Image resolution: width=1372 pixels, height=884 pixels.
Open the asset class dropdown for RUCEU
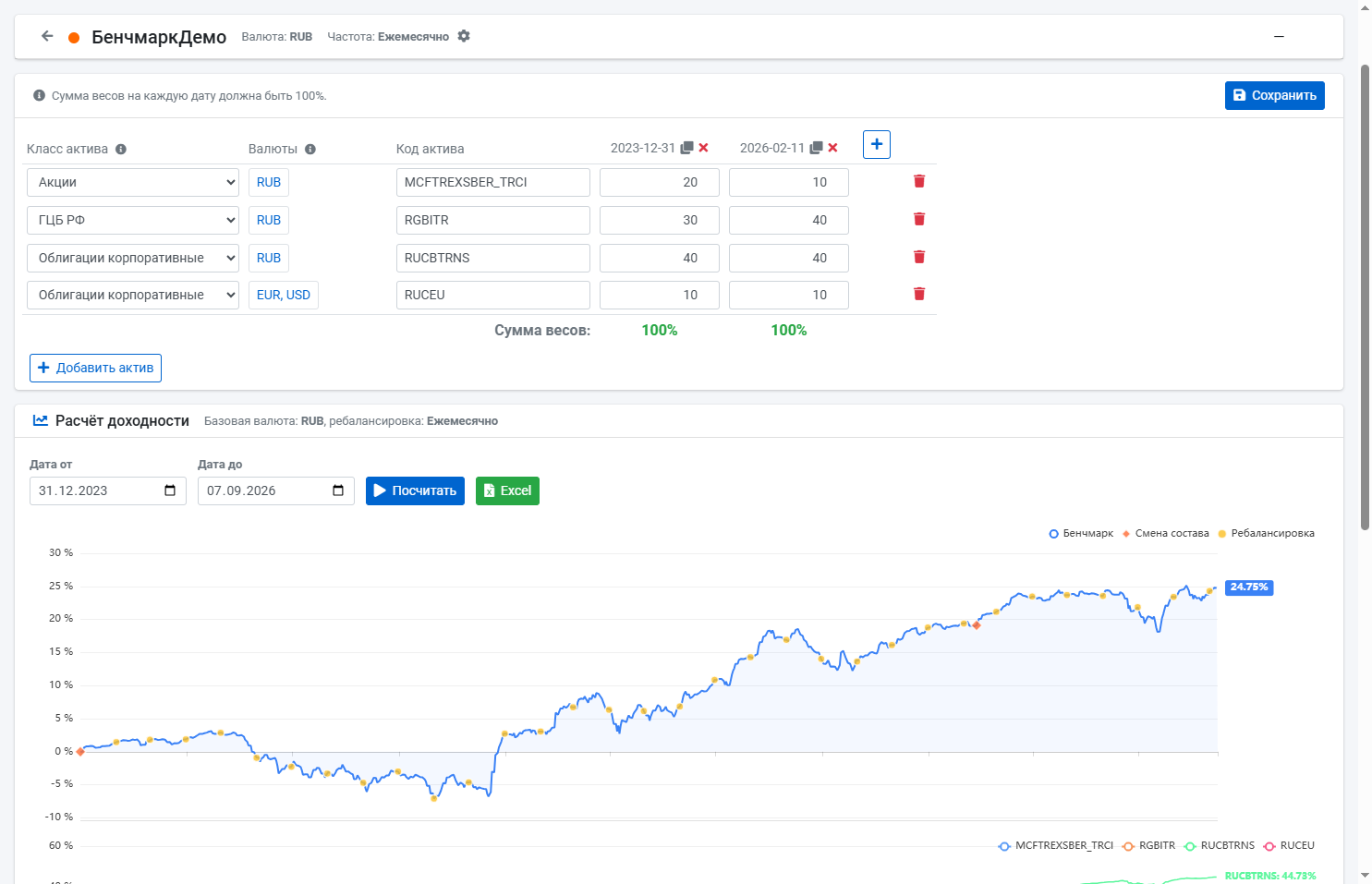point(133,295)
